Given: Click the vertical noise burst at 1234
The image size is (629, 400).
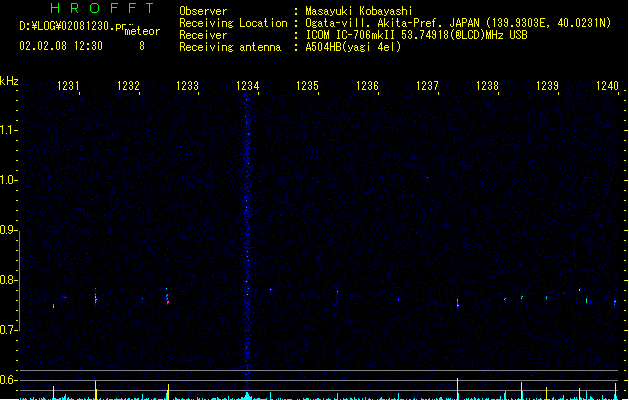Looking at the screenshot, I should [247, 241].
